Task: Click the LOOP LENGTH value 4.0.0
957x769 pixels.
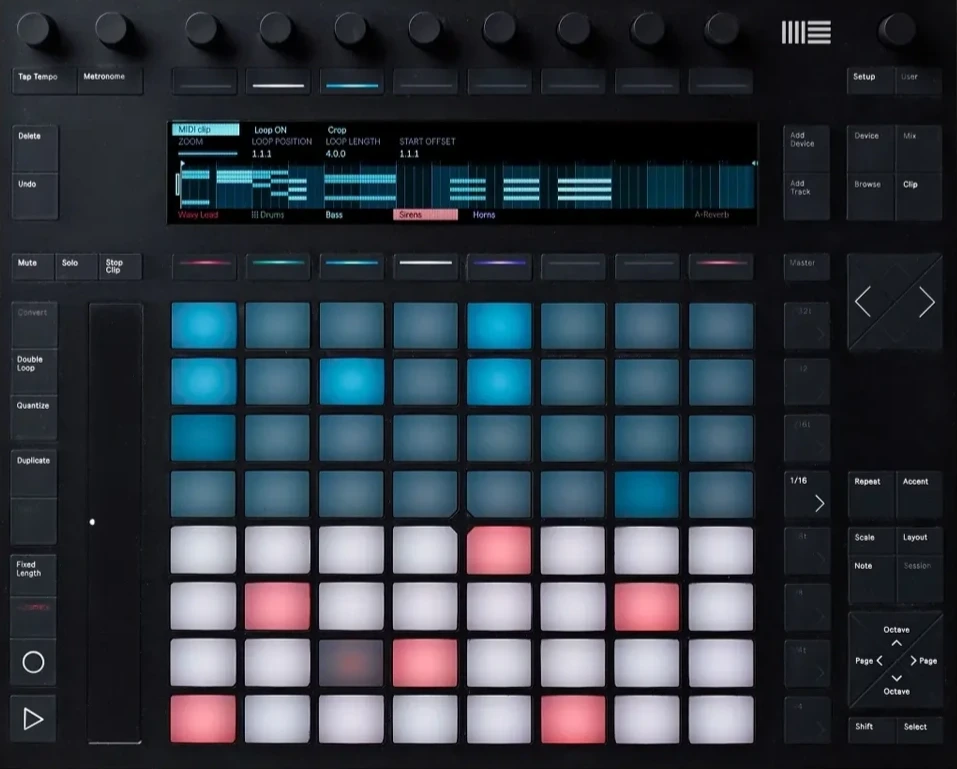Action: coord(336,154)
